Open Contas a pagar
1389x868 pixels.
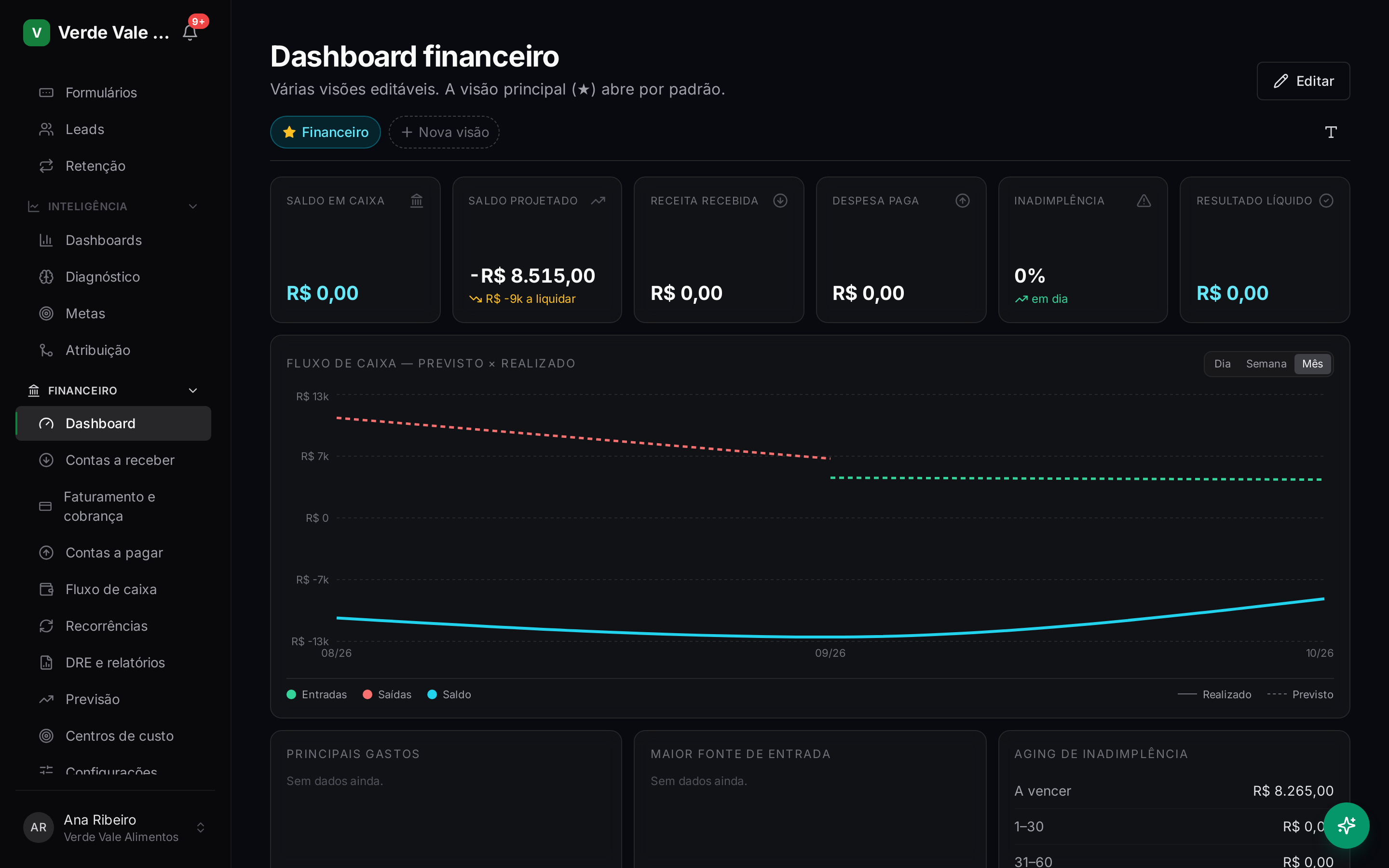pos(113,552)
